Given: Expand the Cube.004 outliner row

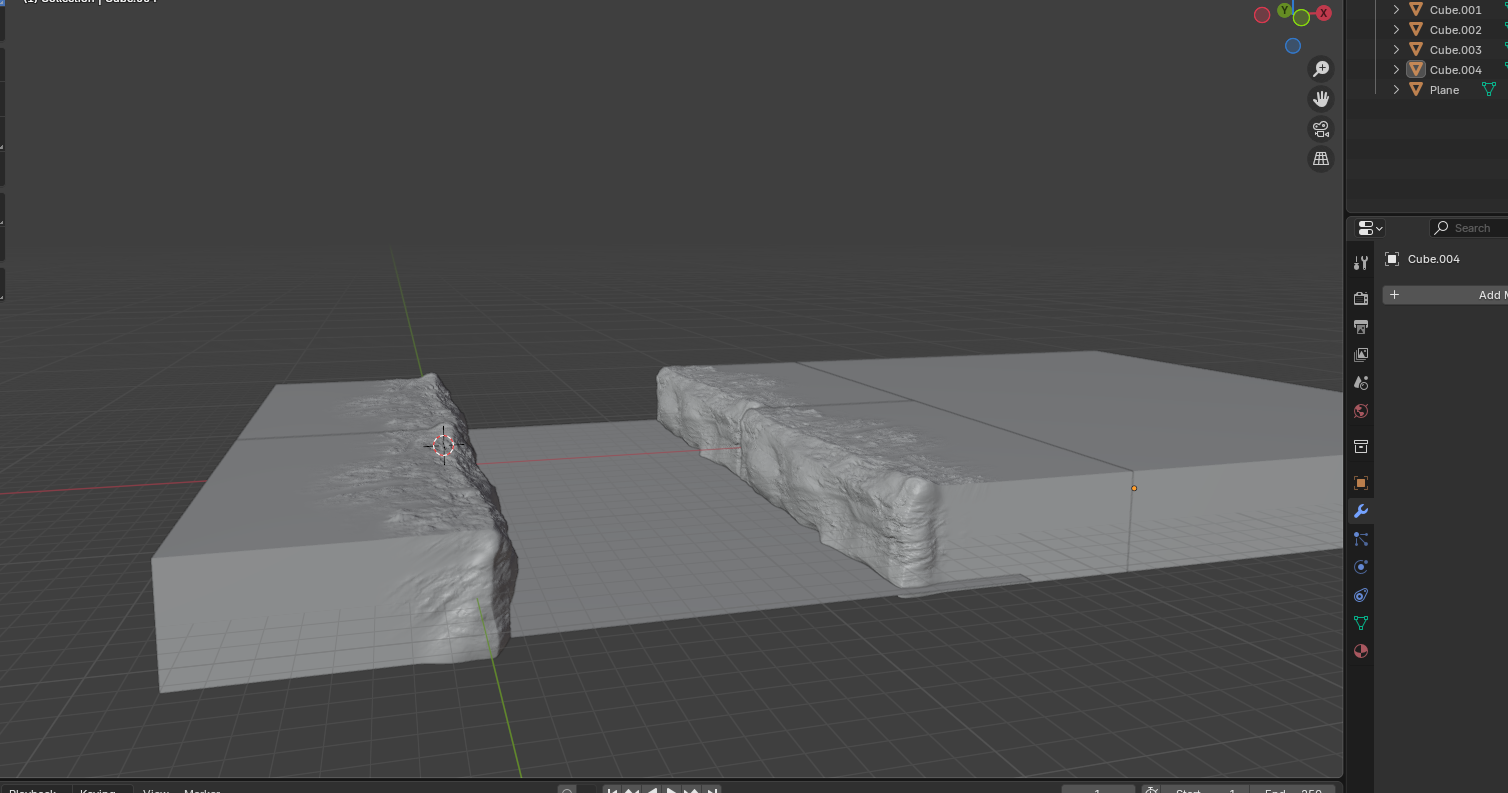Looking at the screenshot, I should (x=1396, y=70).
